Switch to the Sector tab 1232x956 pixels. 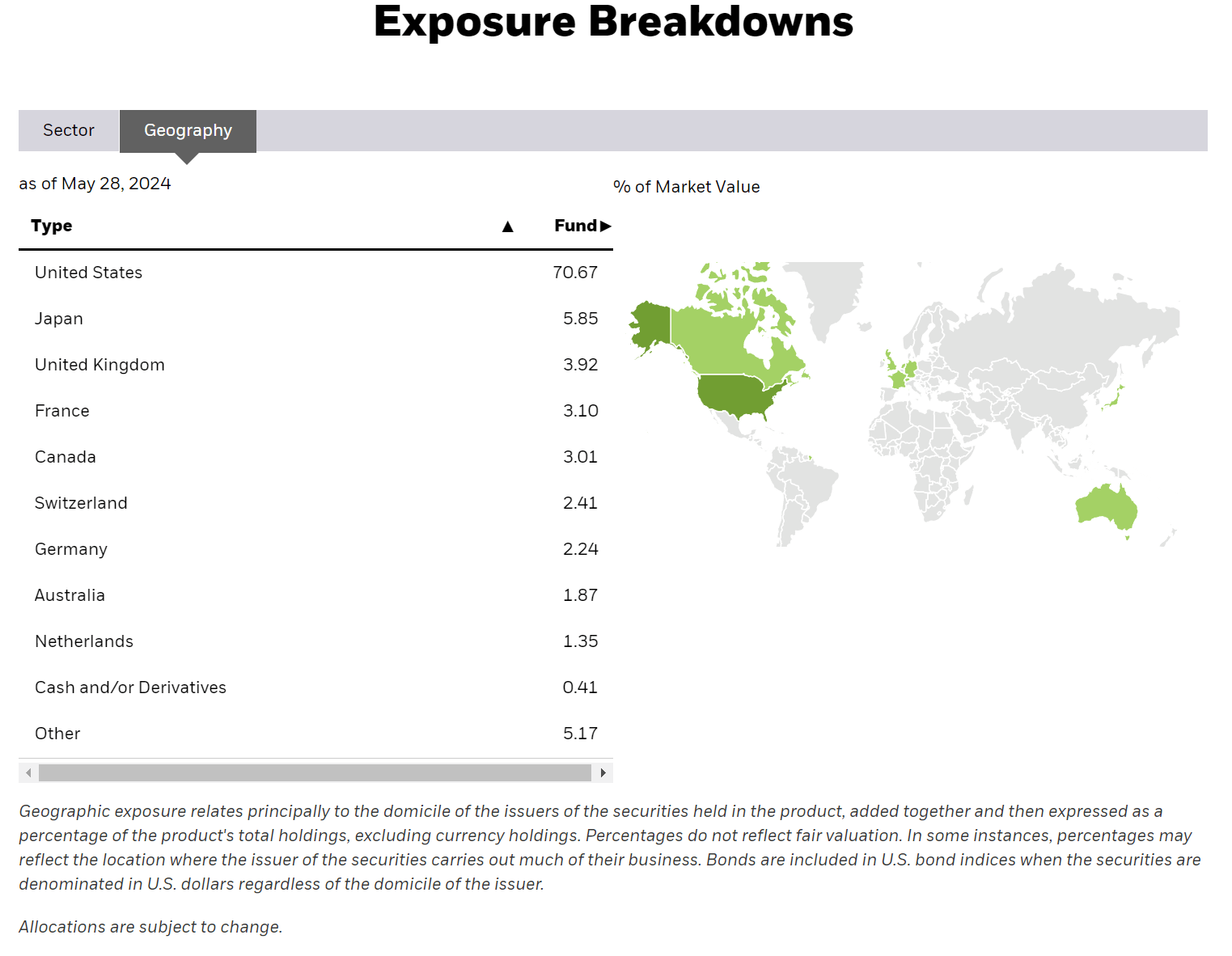click(x=68, y=130)
